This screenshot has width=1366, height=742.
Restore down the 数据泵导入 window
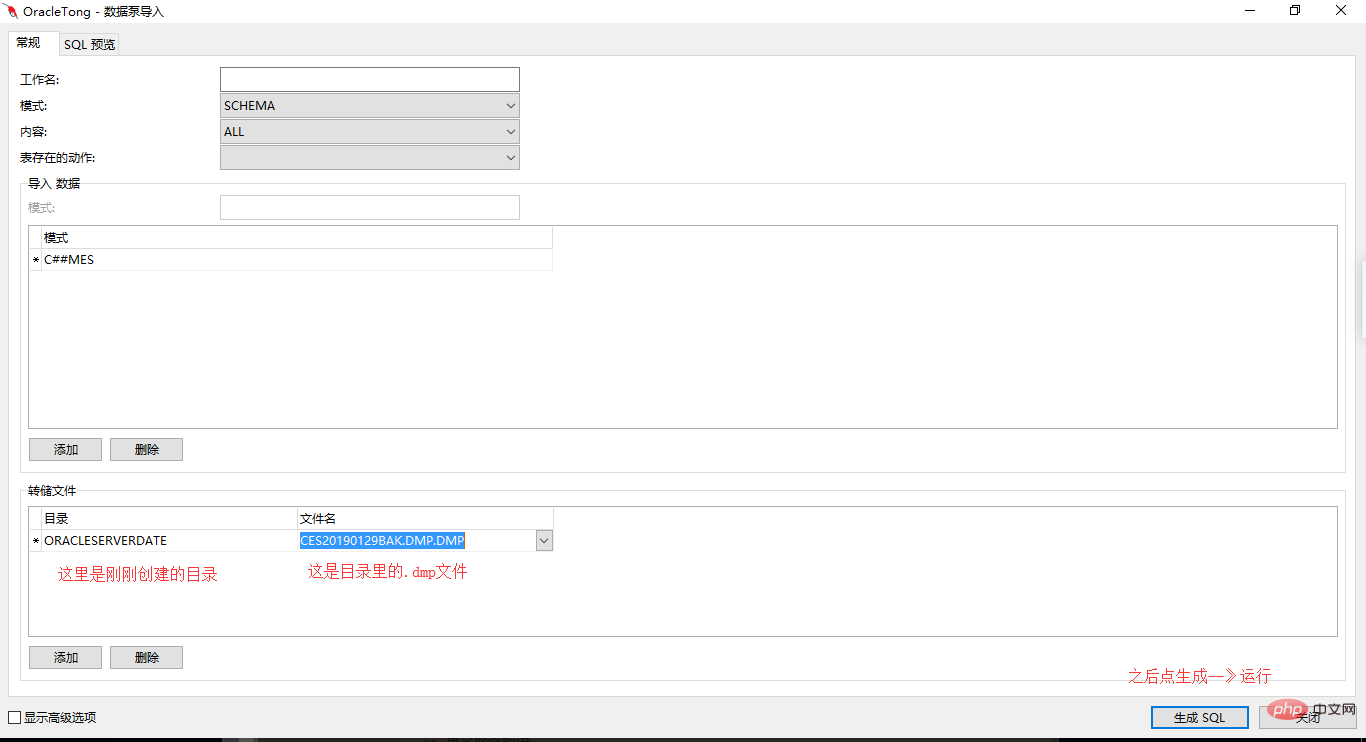[x=1295, y=11]
